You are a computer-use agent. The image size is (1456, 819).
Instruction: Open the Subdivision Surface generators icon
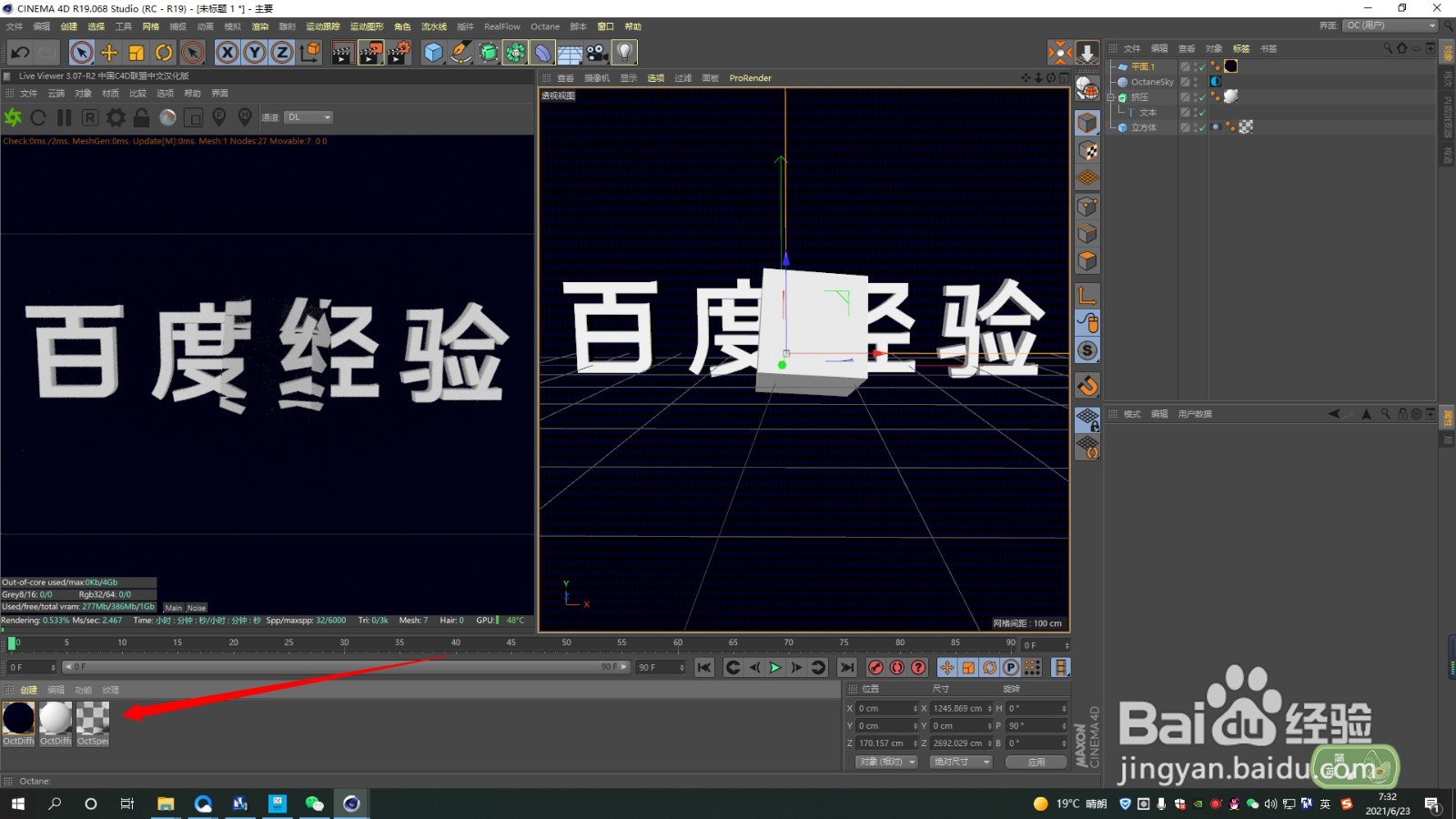click(488, 53)
